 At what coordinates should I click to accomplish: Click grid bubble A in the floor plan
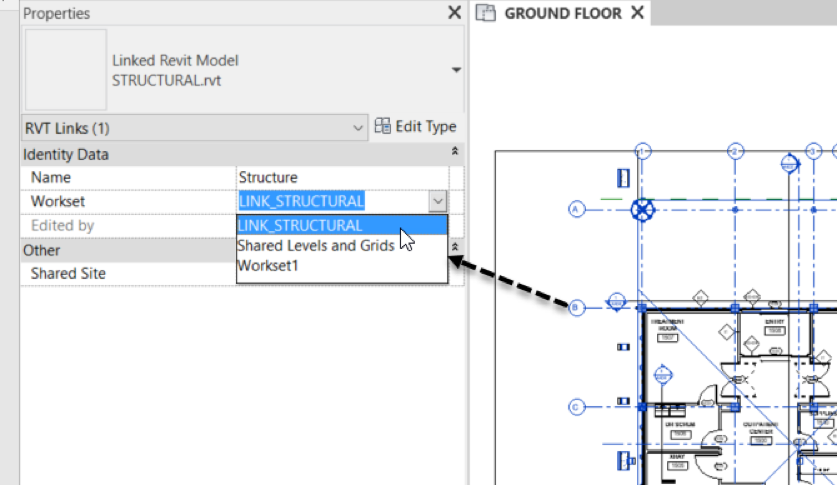[x=576, y=209]
